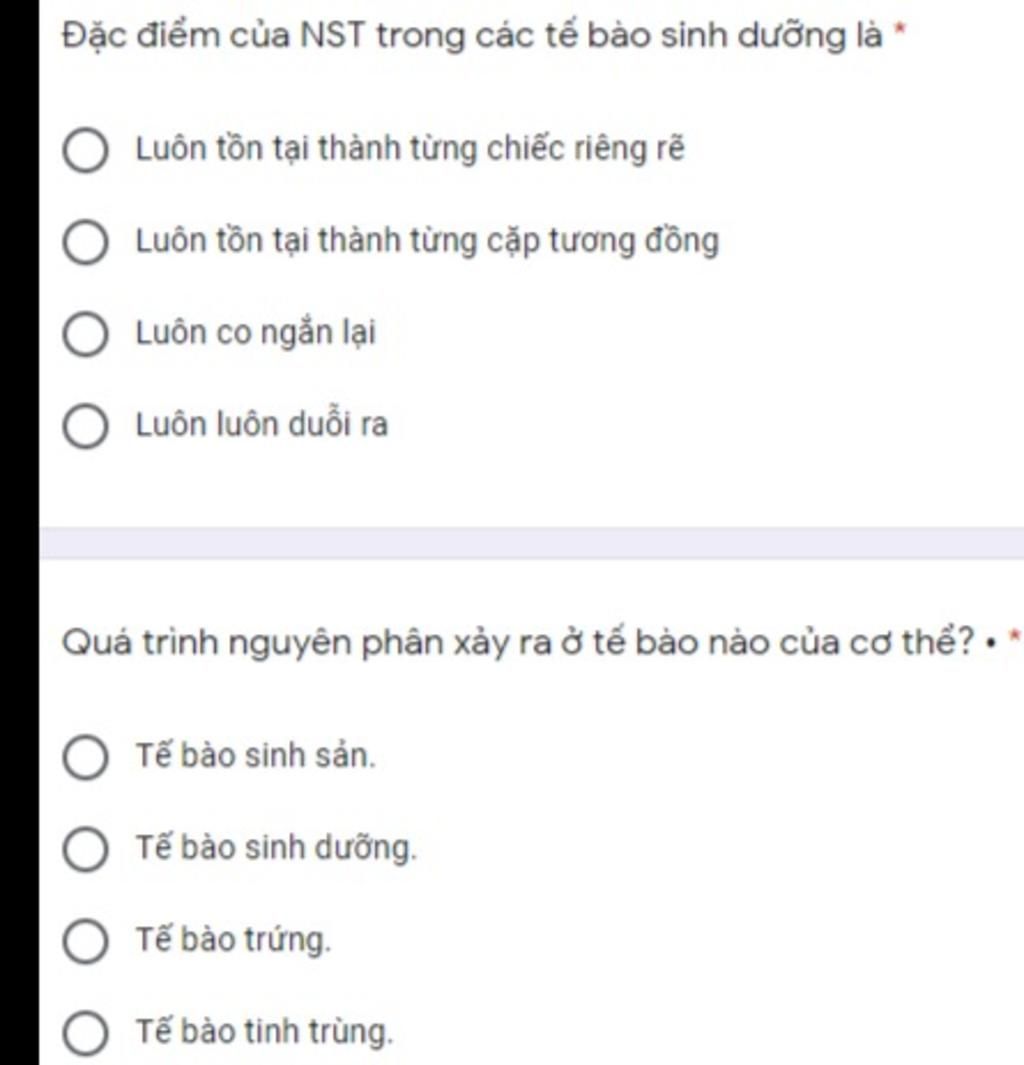Click the question title 'Đặc điểm của NST trong các tế bào sinh dưỡng là'

point(473,35)
